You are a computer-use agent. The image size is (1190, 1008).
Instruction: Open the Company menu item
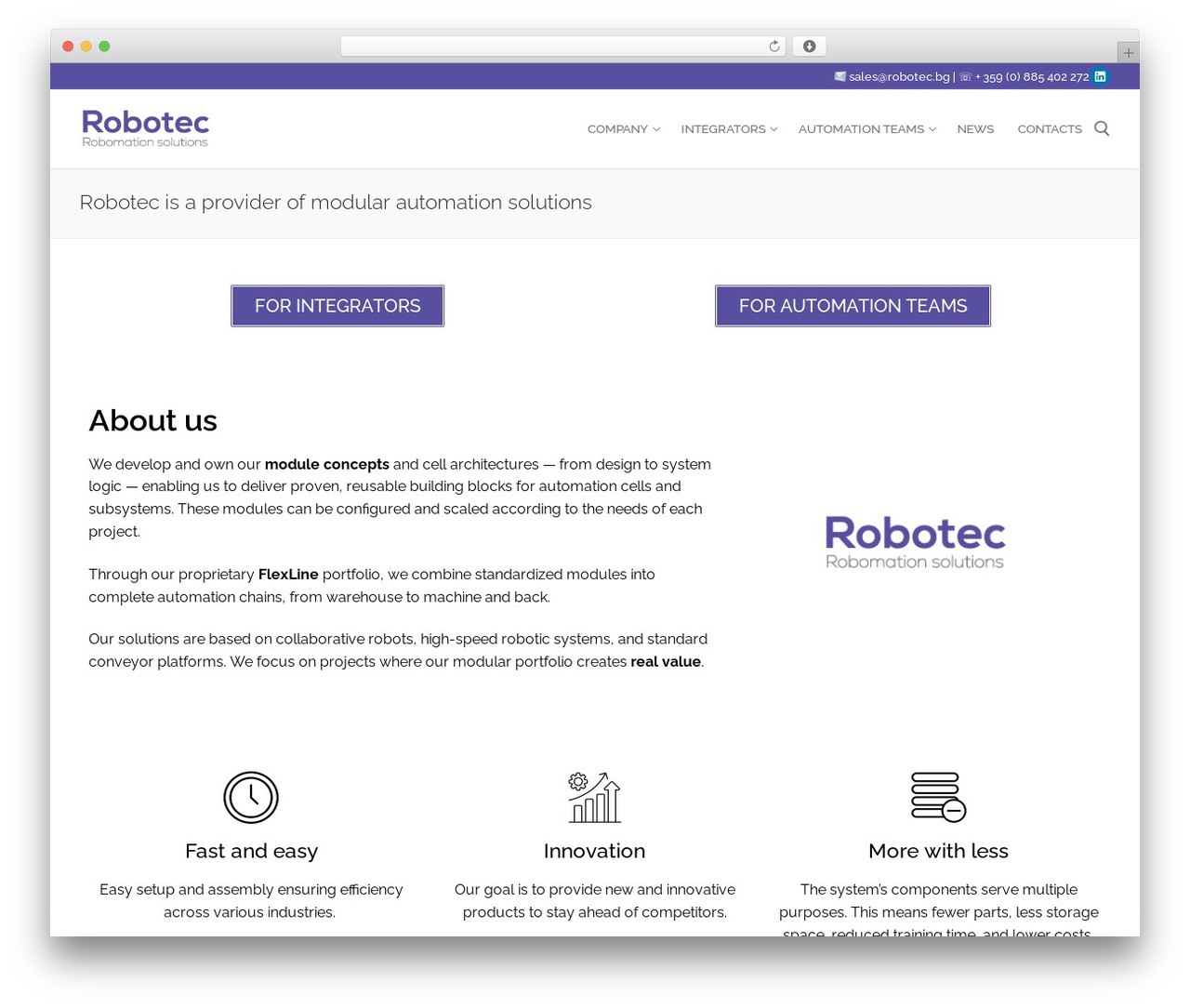tap(617, 129)
